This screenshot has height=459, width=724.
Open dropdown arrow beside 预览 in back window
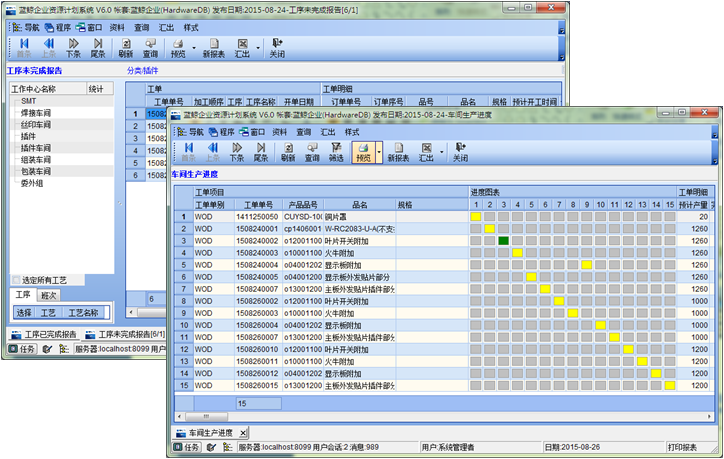pyautogui.click(x=194, y=48)
